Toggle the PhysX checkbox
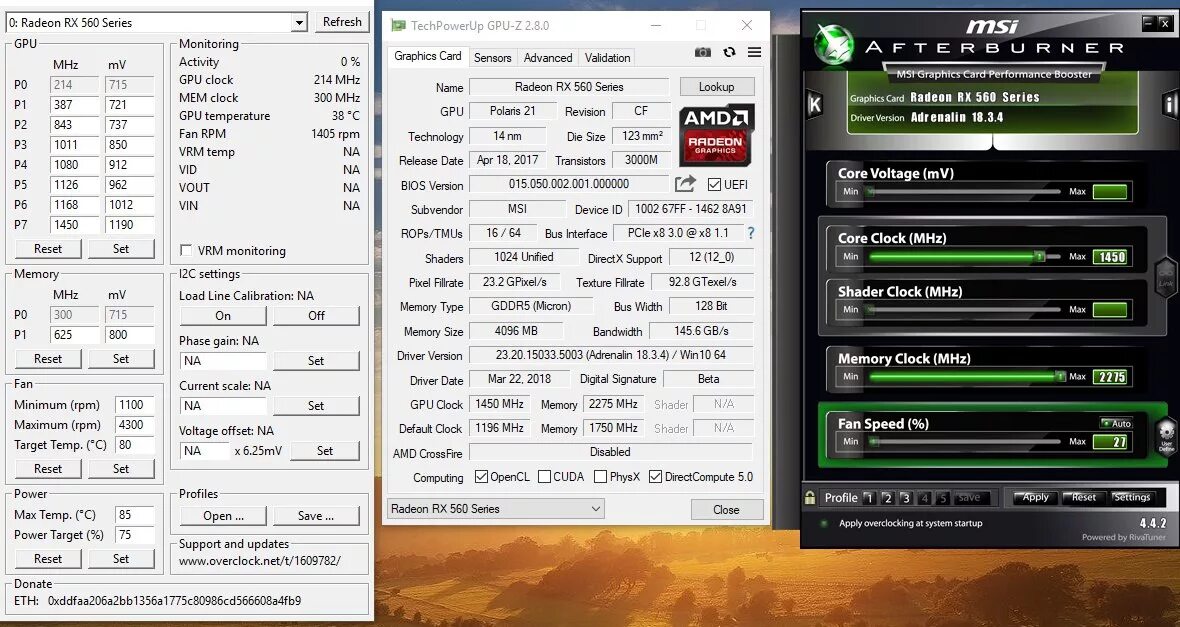 600,476
